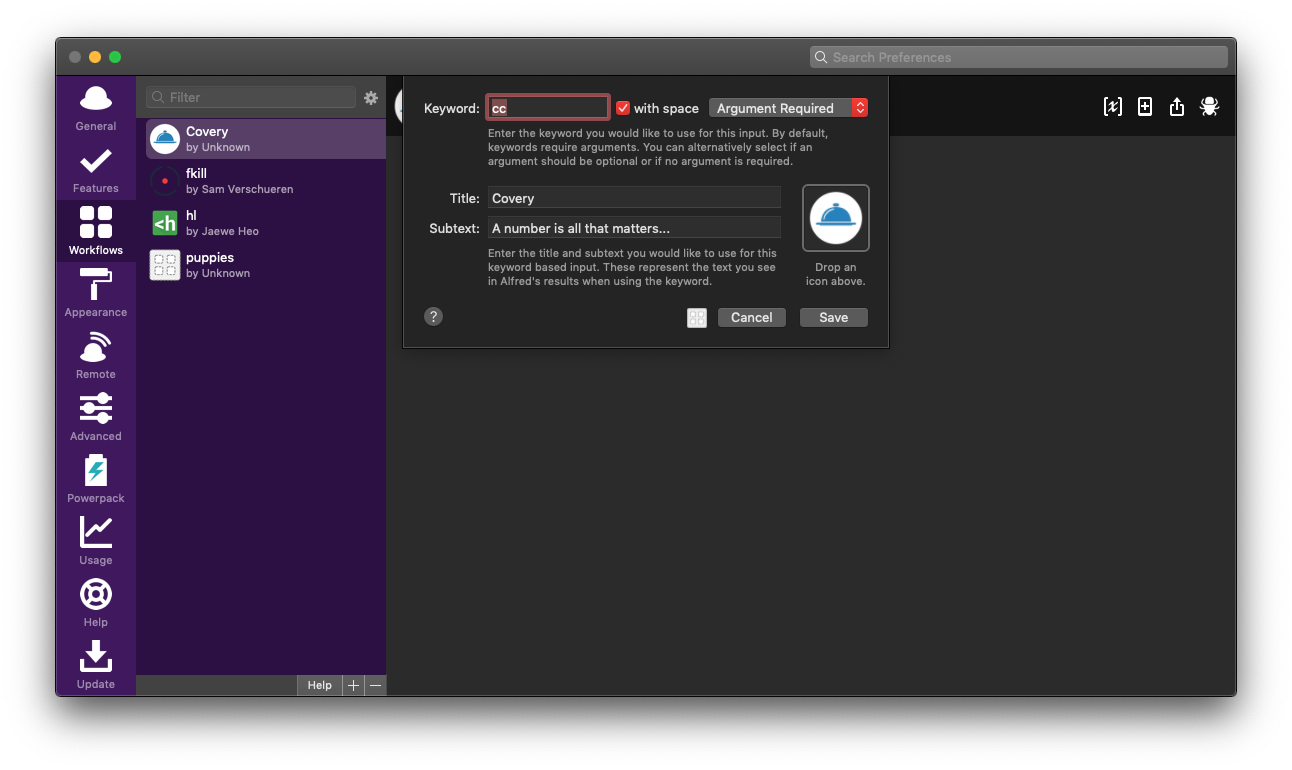Open the Remote preferences tab
Image resolution: width=1292 pixels, height=770 pixels.
(96, 356)
